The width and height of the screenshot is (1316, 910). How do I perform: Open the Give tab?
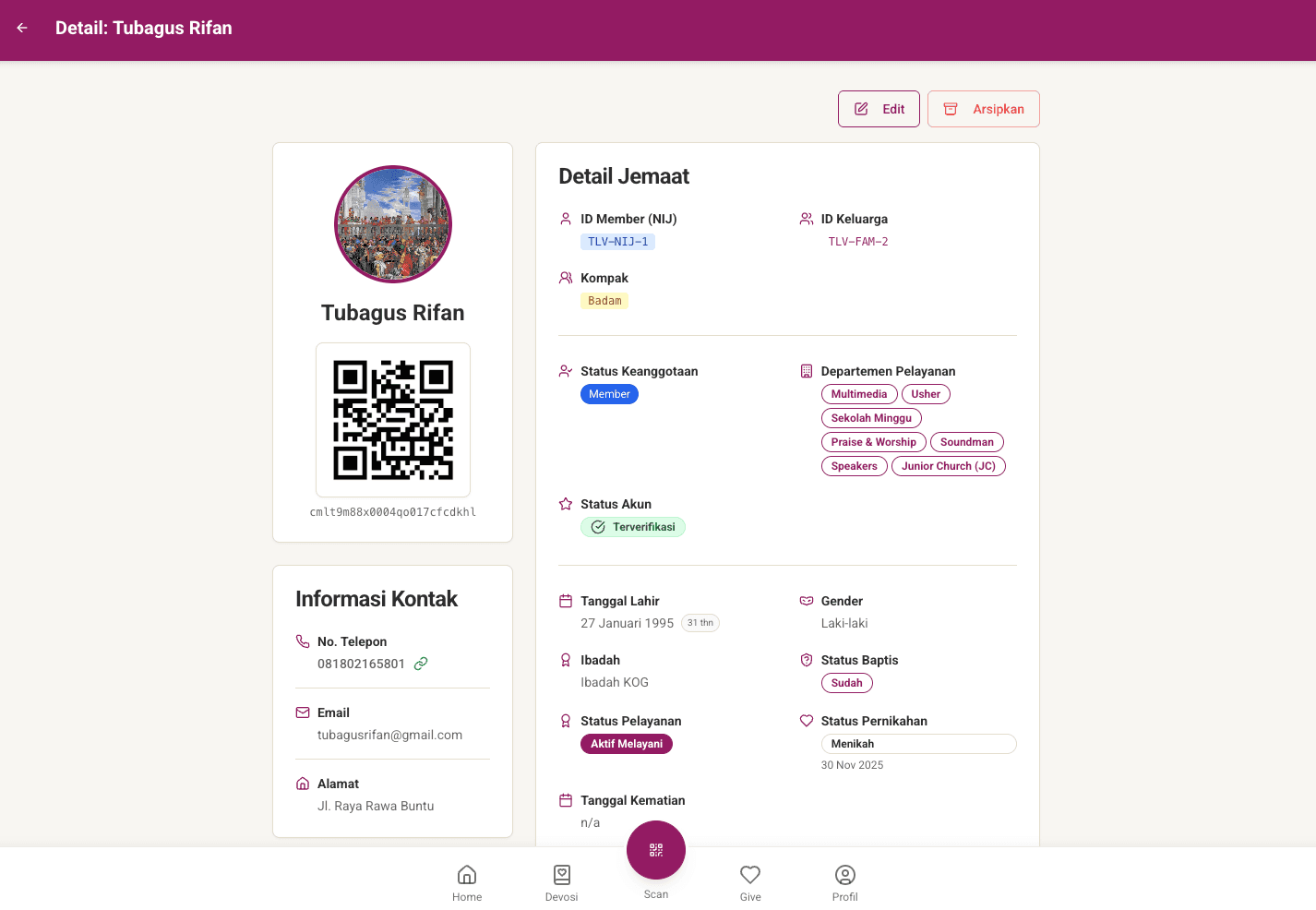(750, 883)
